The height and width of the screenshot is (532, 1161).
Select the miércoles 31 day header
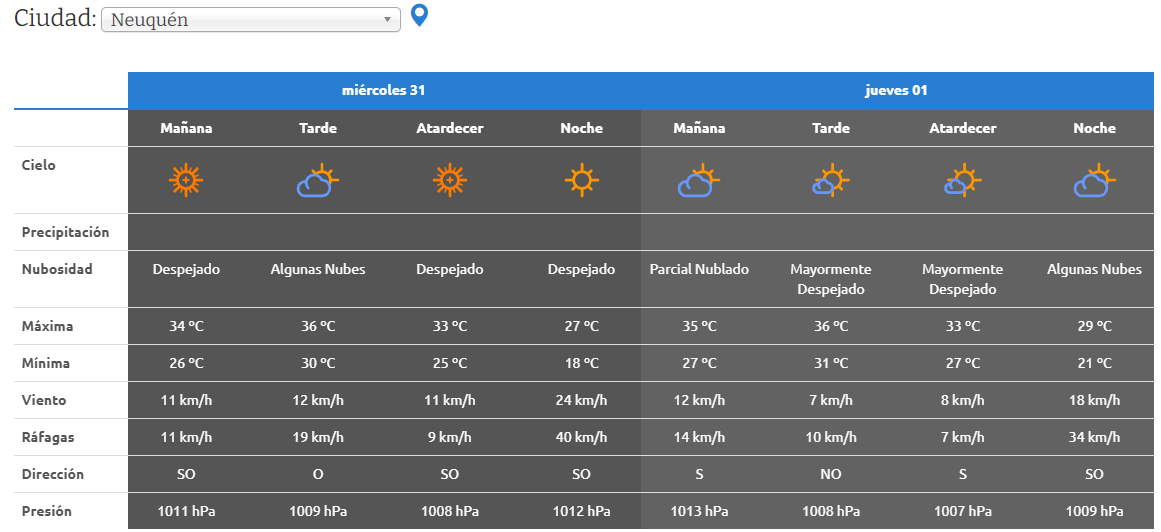click(x=384, y=90)
